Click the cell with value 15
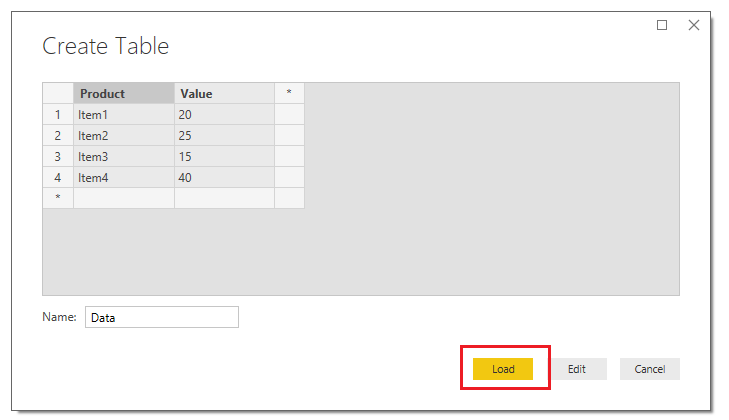 tap(225, 156)
